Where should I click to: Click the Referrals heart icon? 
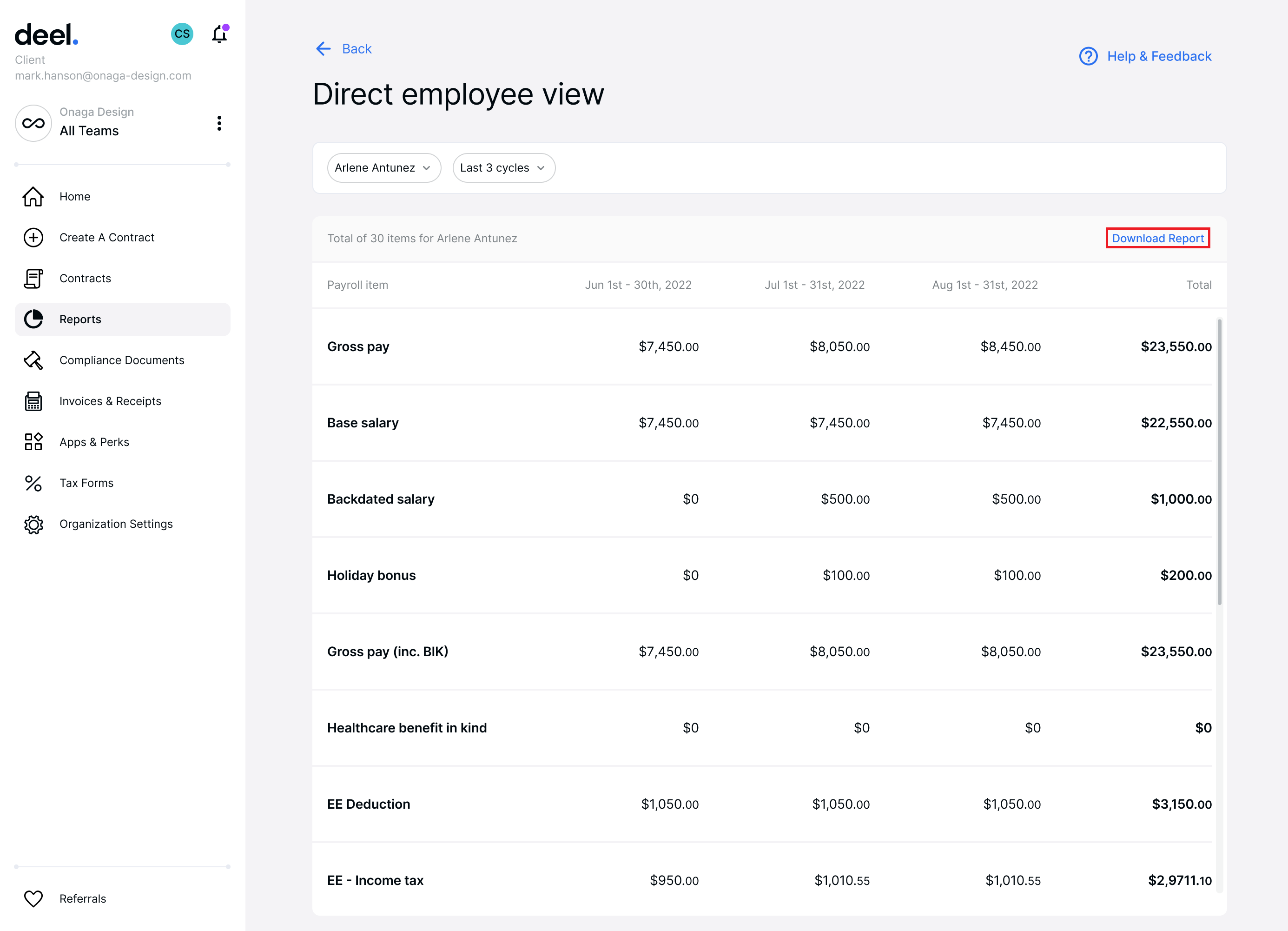pos(33,898)
